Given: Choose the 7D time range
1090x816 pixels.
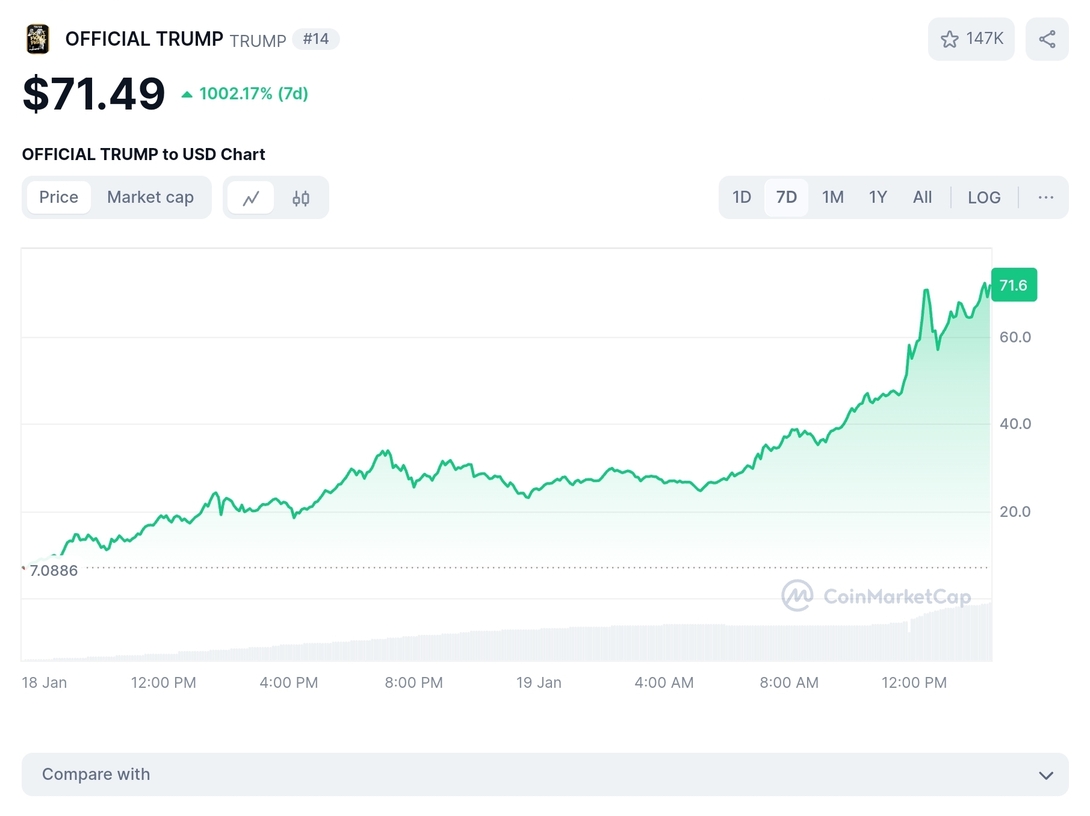Looking at the screenshot, I should (x=786, y=197).
